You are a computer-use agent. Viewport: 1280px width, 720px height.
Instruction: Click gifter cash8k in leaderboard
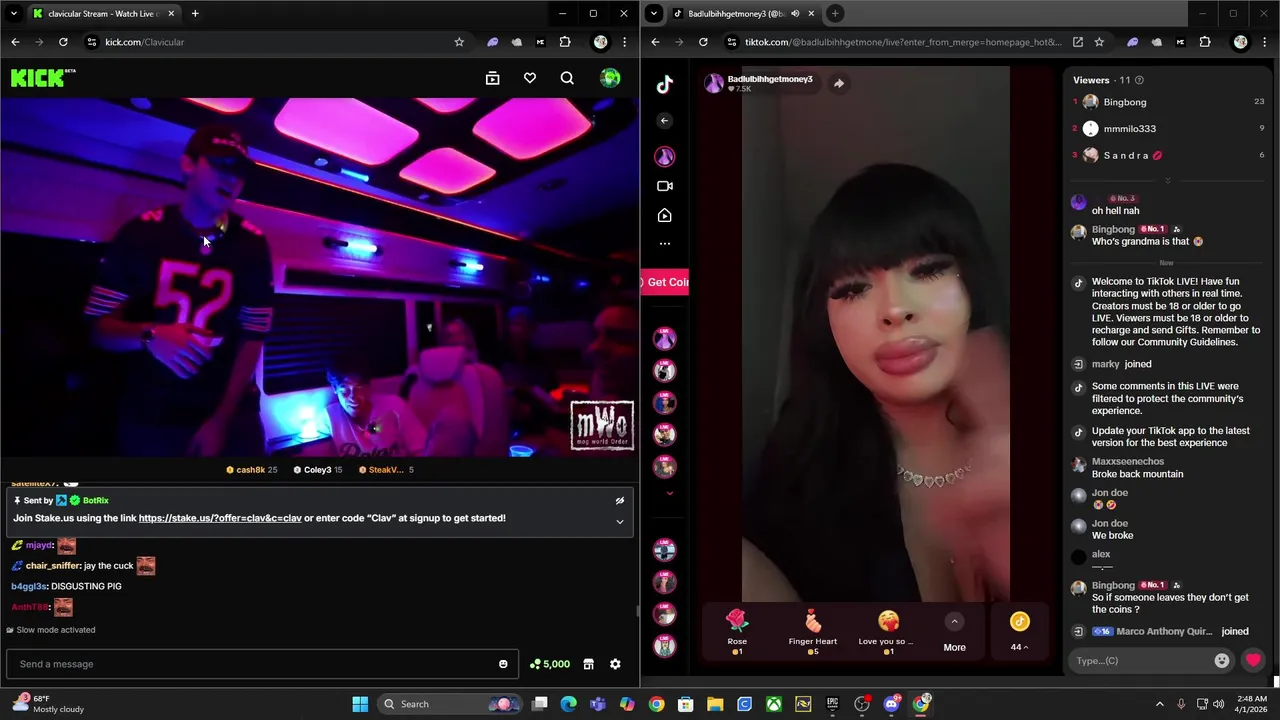pos(251,470)
